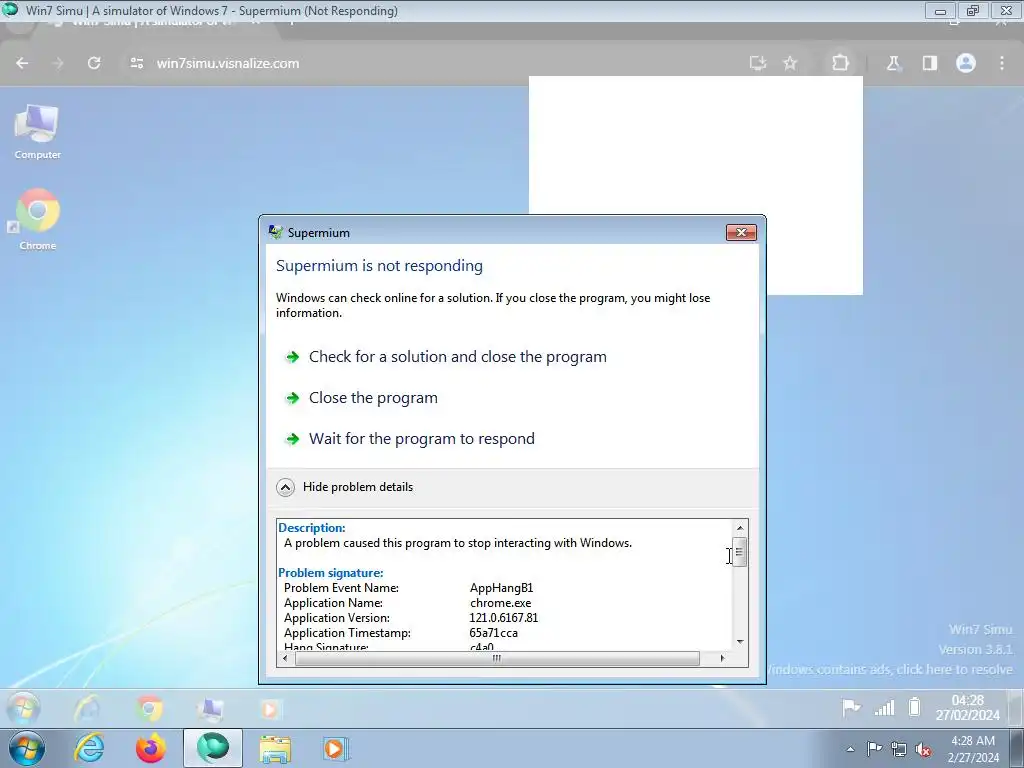Show hidden tray icons arrow
Screen dimensions: 1024x768
(850, 750)
